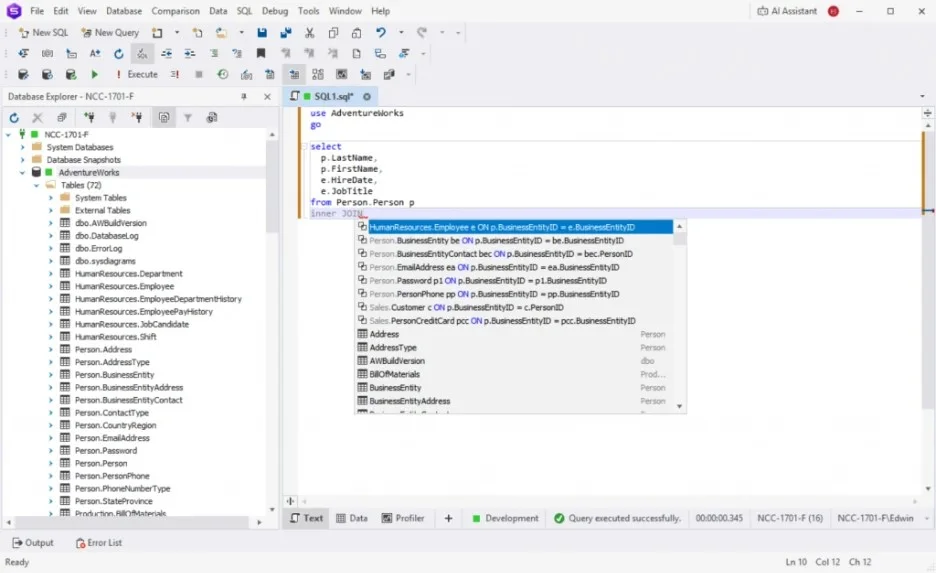Expand the Database Snapshots folder
The image size is (936, 573).
[23, 159]
